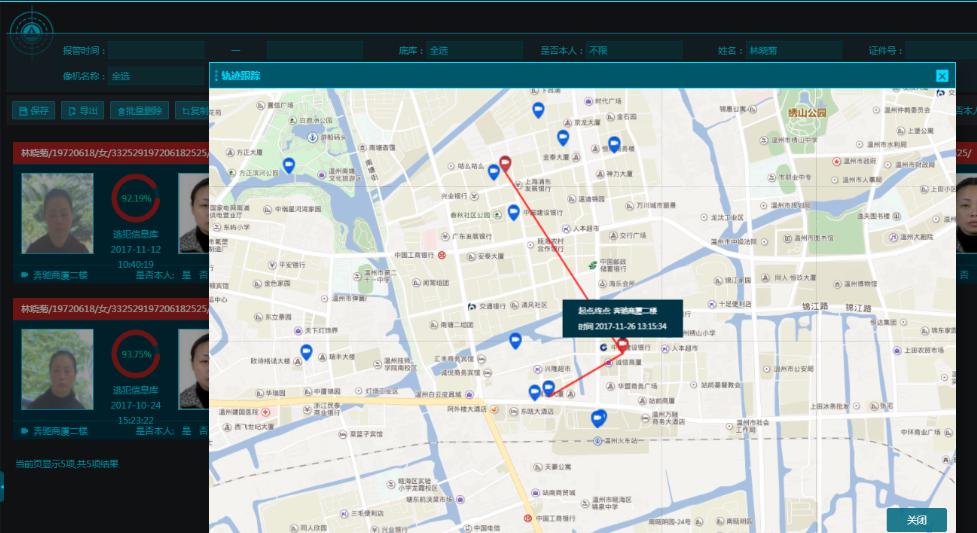Click the 保存 save button
This screenshot has height=533, width=977.
34,111
